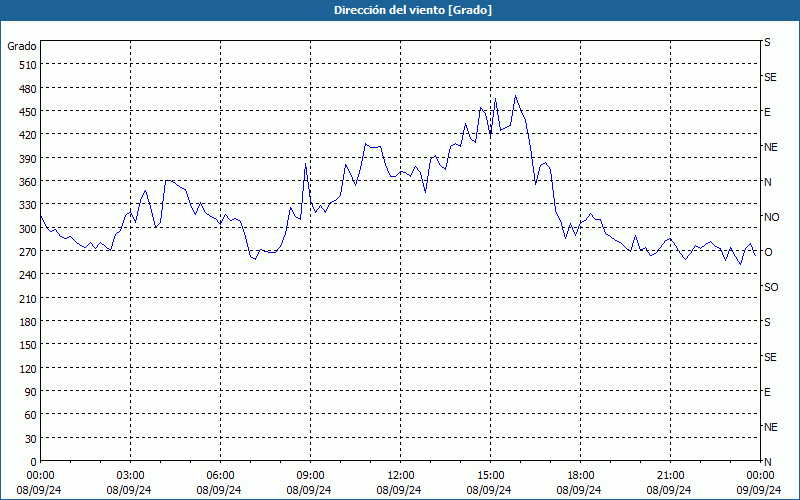Click the 08/09/24 date beneath 03:00

click(129, 490)
